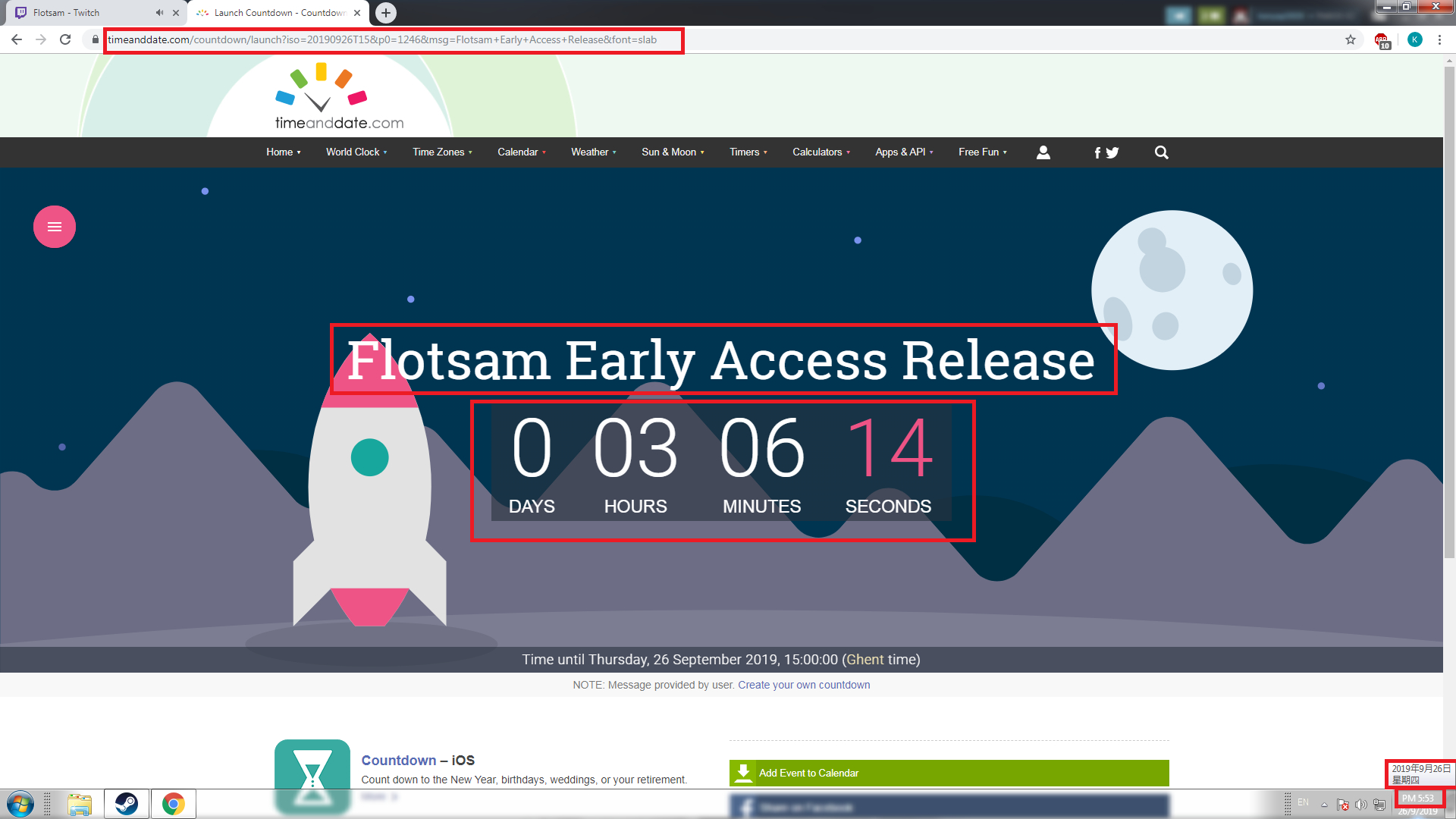Click the browser Back arrow
1456x819 pixels.
tap(17, 39)
